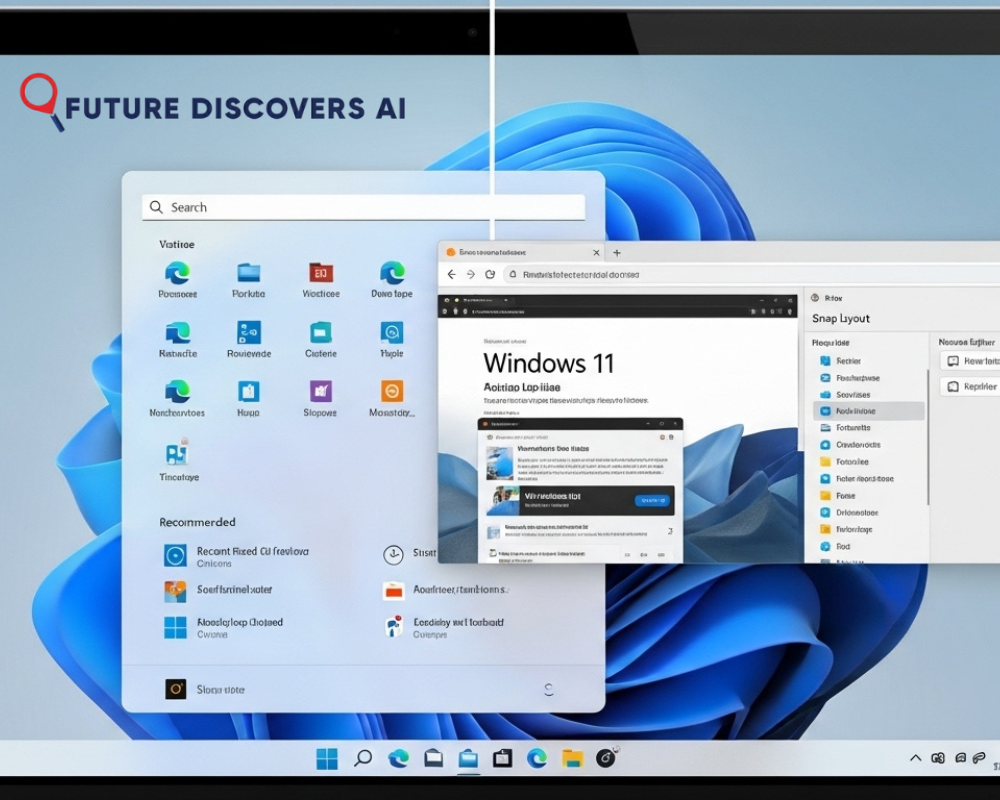Click the first button in right-side panel
Image resolution: width=1000 pixels, height=800 pixels.
(x=968, y=361)
